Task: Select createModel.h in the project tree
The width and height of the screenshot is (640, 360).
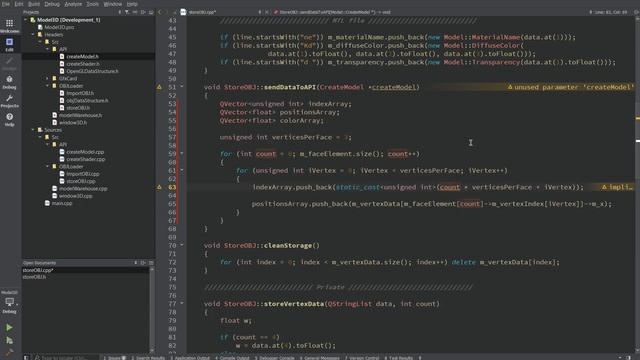Action: [x=82, y=56]
